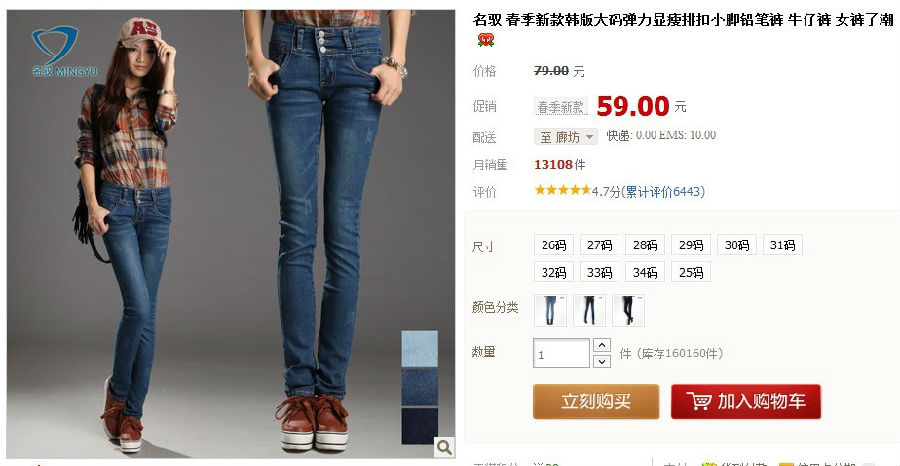Click the light blue denim color swatch

(x=419, y=348)
